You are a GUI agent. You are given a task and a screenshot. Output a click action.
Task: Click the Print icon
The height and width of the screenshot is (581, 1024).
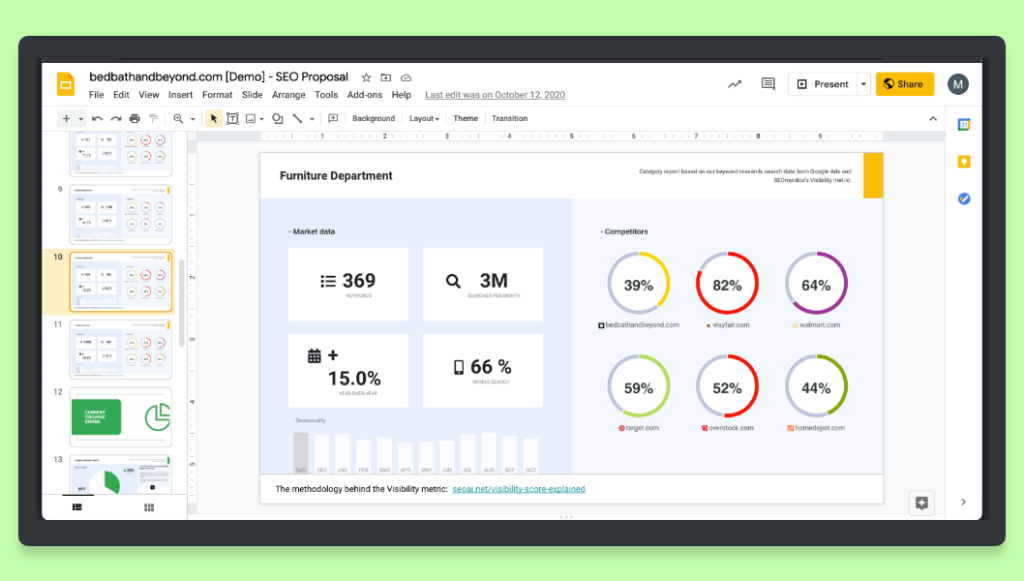[134, 118]
